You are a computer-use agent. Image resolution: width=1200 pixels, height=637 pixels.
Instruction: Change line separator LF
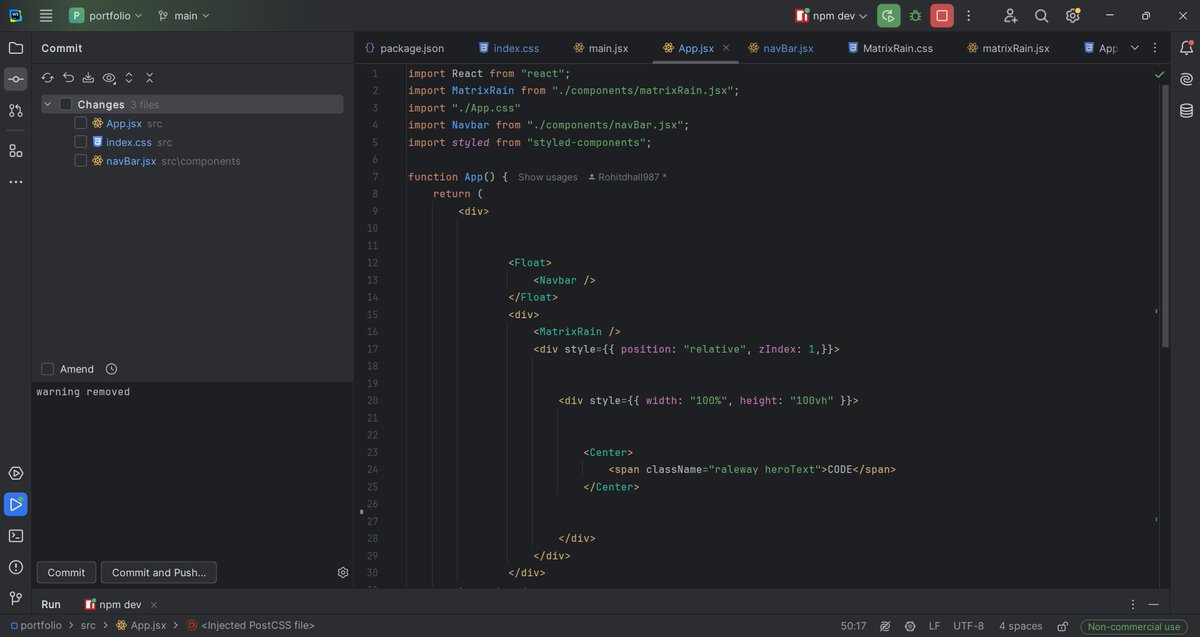[934, 626]
